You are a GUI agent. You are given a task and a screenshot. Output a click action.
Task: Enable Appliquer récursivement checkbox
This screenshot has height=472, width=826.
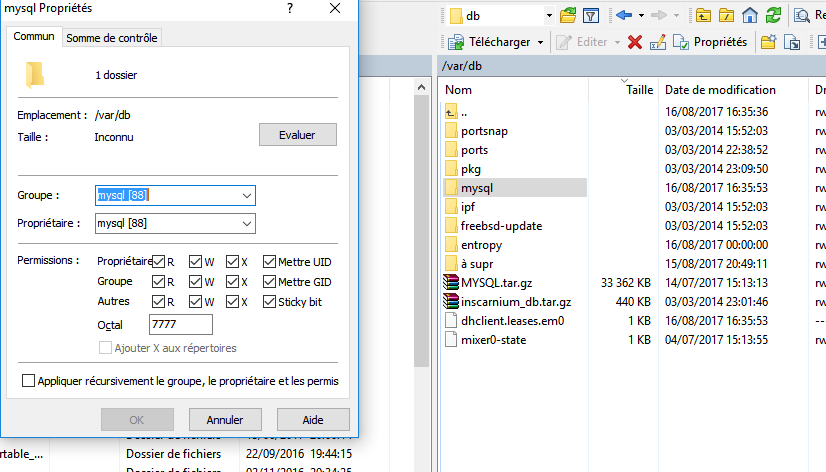[28, 380]
